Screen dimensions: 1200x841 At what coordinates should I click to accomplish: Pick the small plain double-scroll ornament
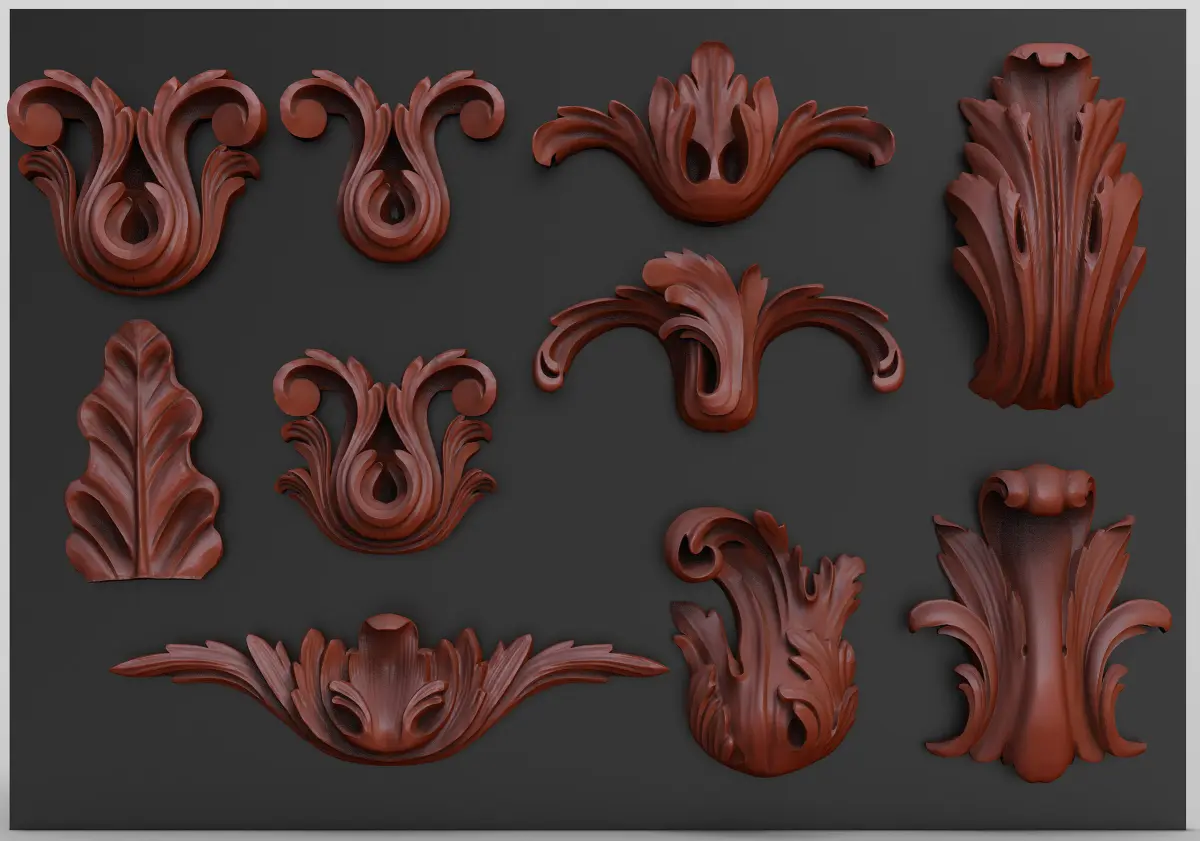(392, 165)
